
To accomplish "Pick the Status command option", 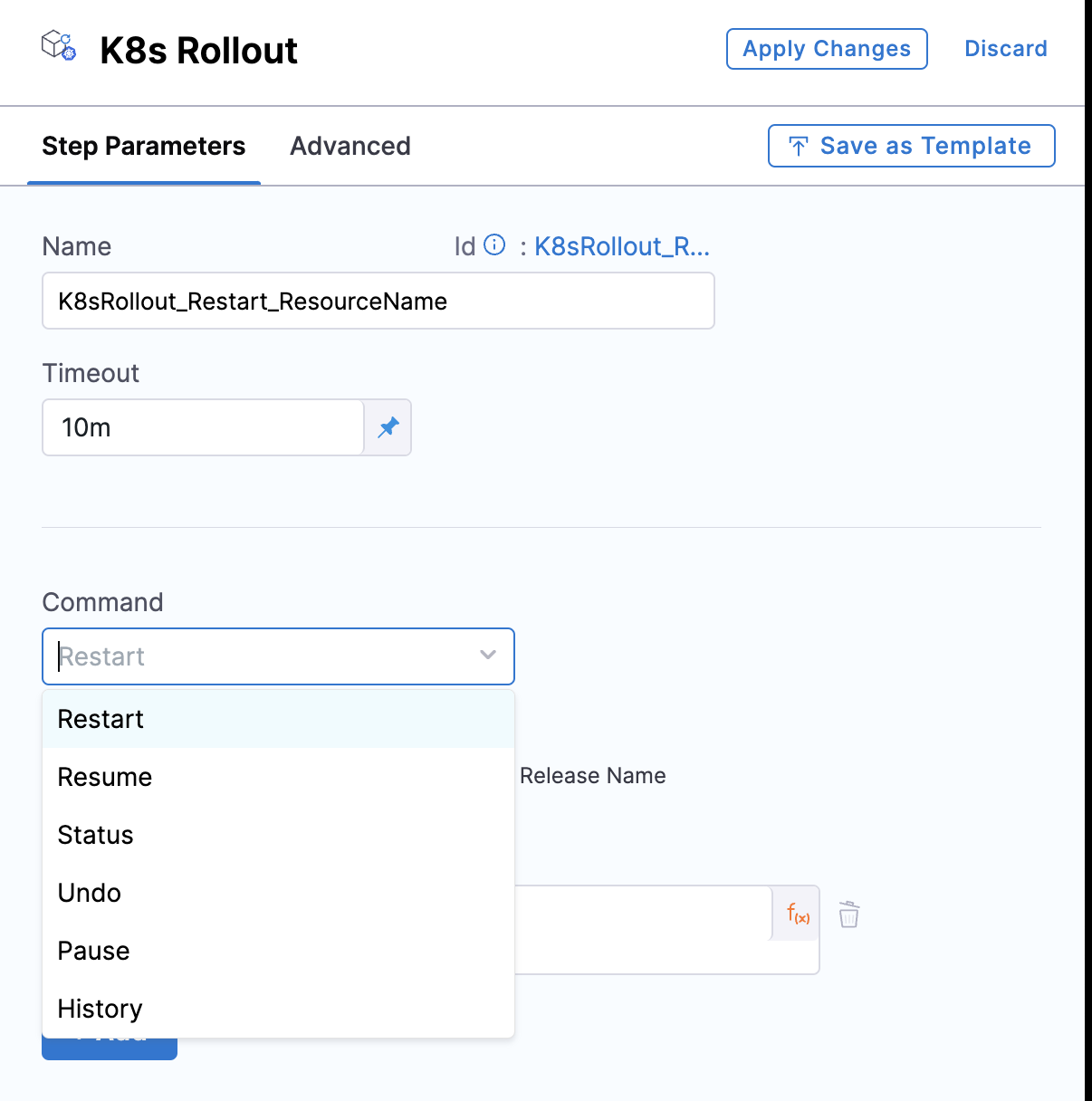I will pyautogui.click(x=95, y=835).
